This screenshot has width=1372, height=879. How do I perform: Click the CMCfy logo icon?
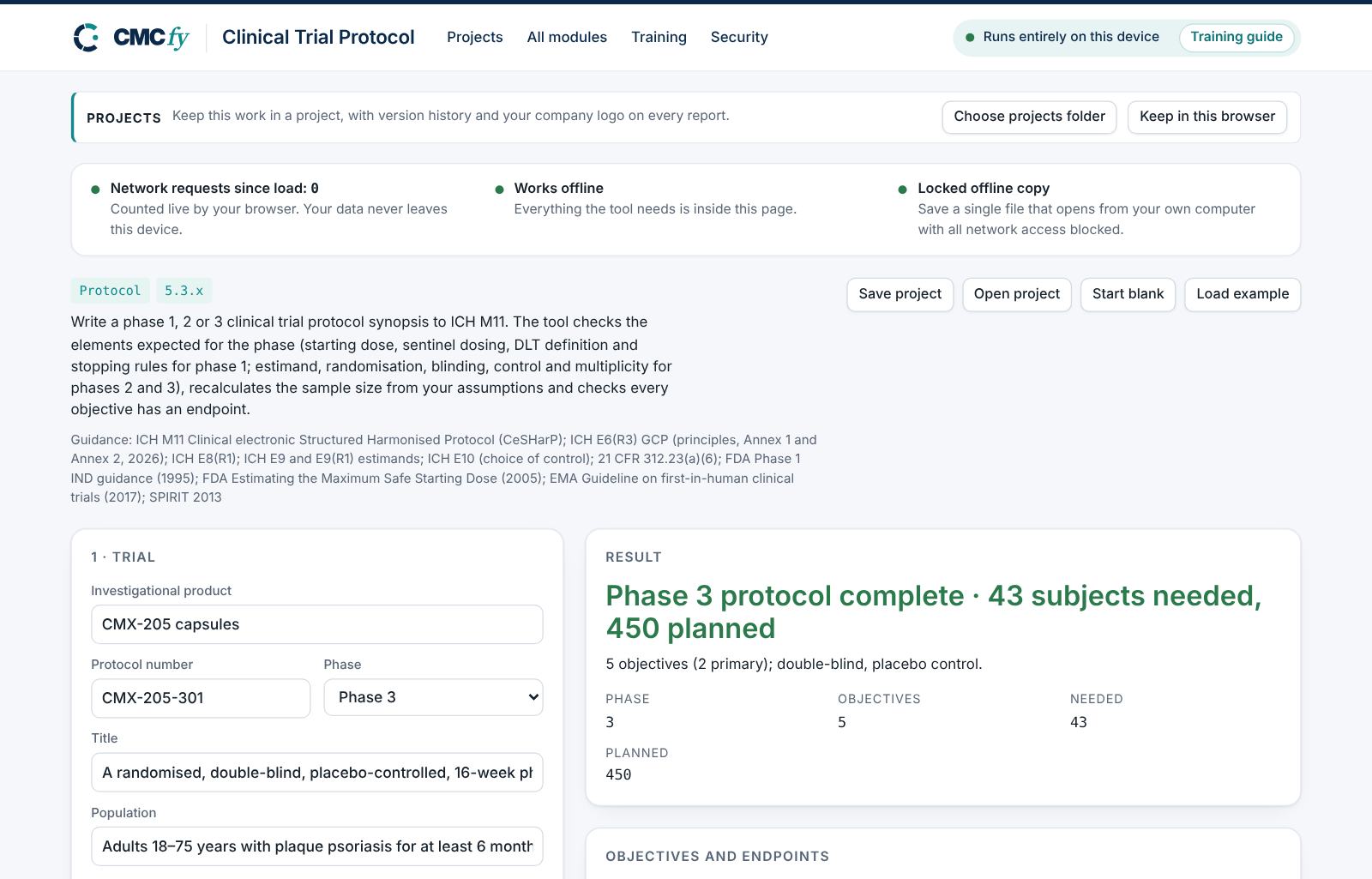point(86,38)
